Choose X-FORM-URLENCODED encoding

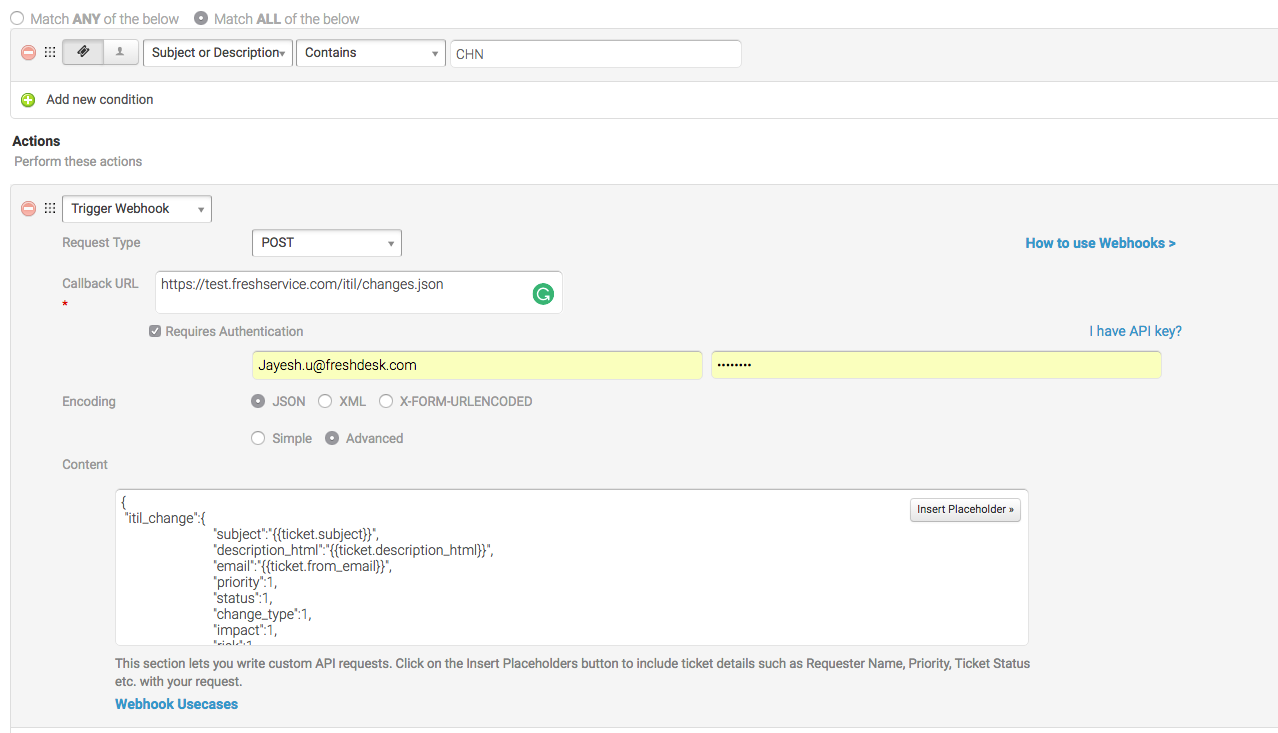(x=386, y=401)
